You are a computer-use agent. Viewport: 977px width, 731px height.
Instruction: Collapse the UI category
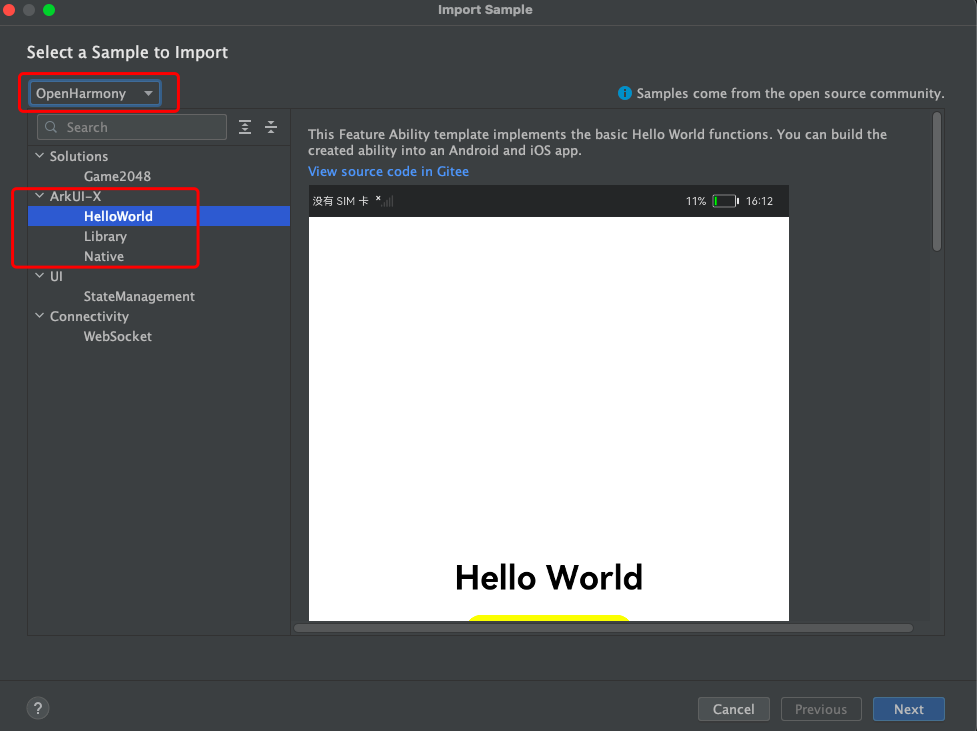click(39, 275)
